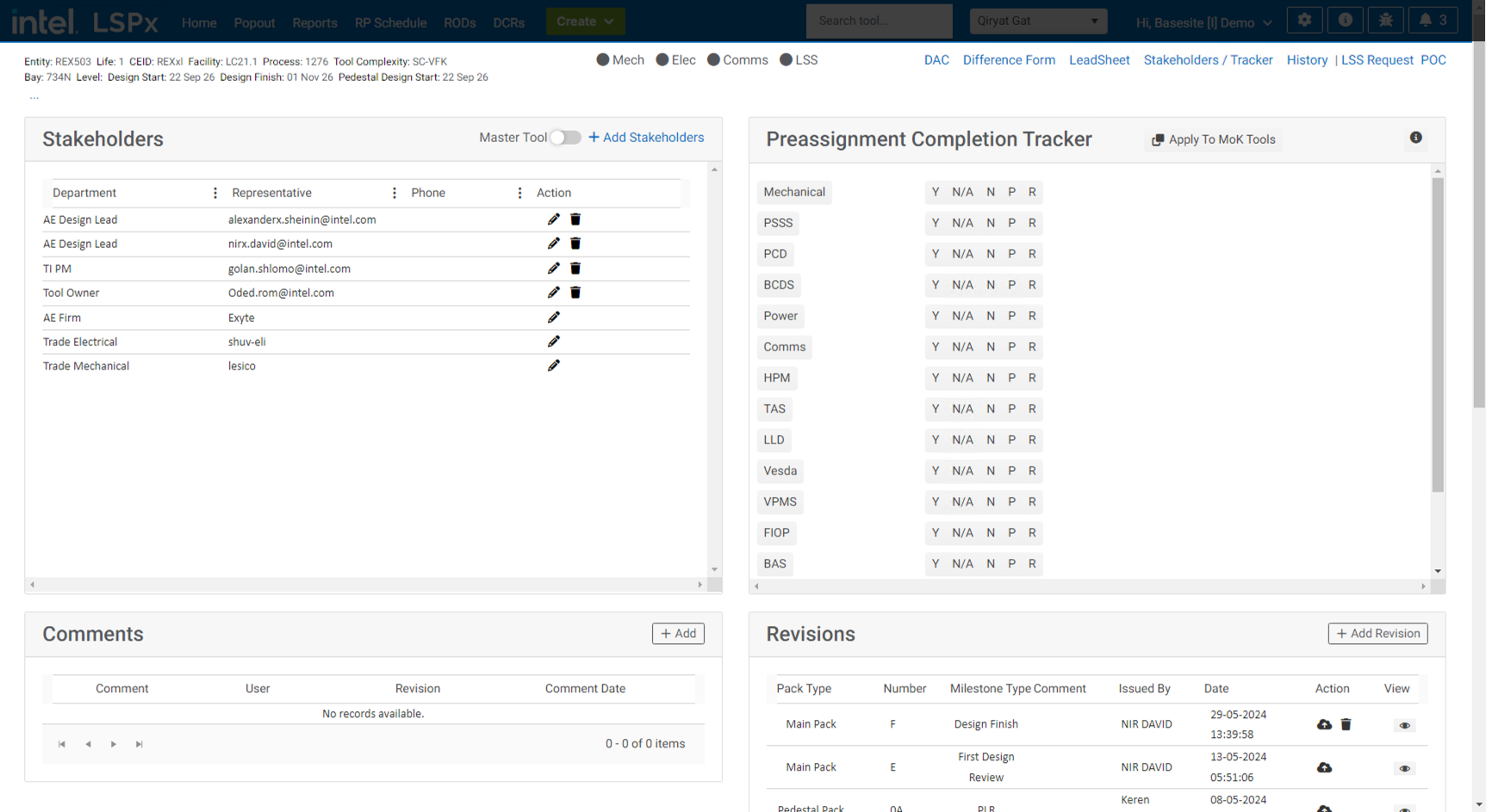Open the notifications bell icon

[1433, 21]
